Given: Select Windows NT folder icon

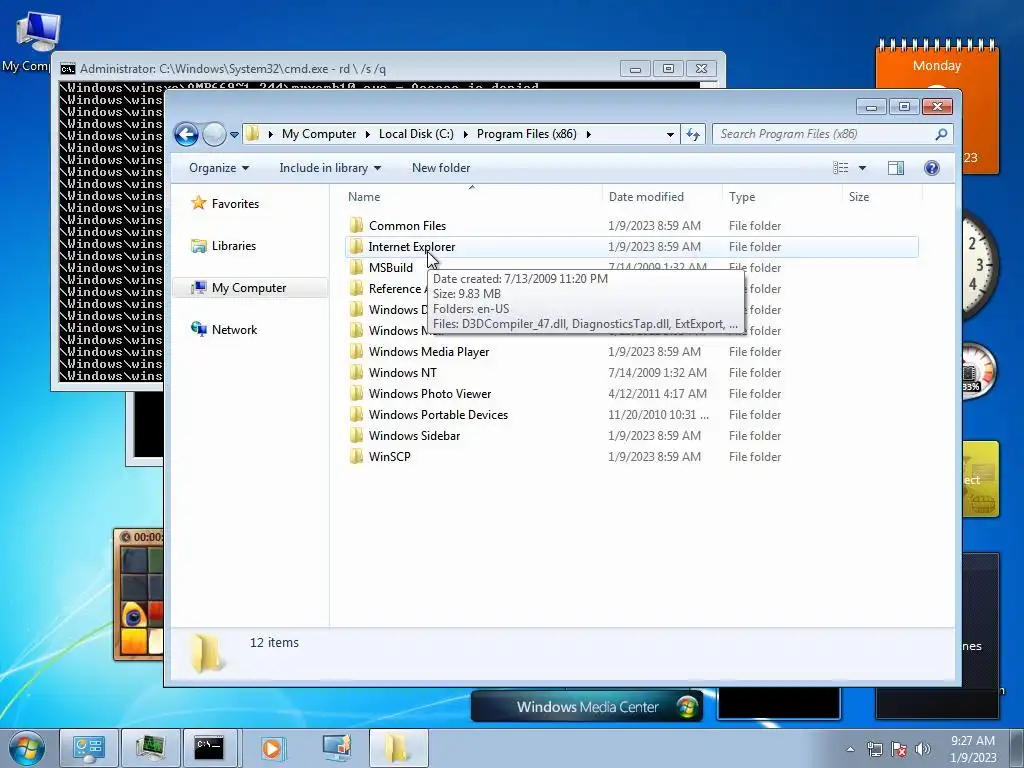Looking at the screenshot, I should tap(357, 373).
